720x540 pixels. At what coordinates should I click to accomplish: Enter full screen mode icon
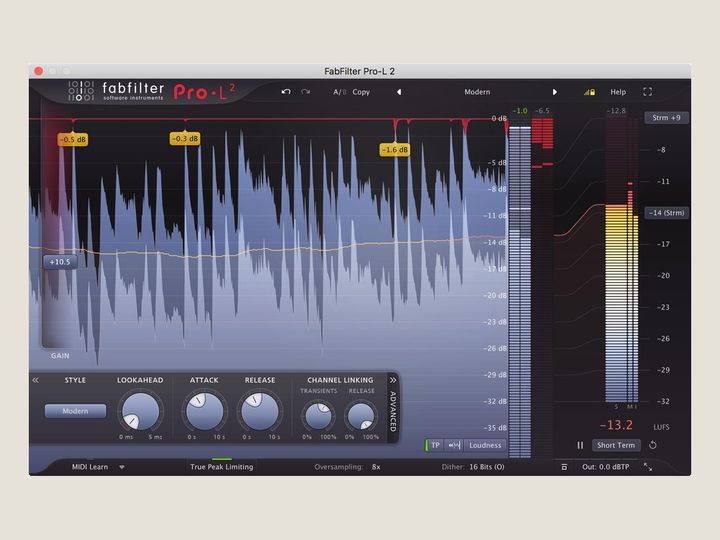pos(647,92)
